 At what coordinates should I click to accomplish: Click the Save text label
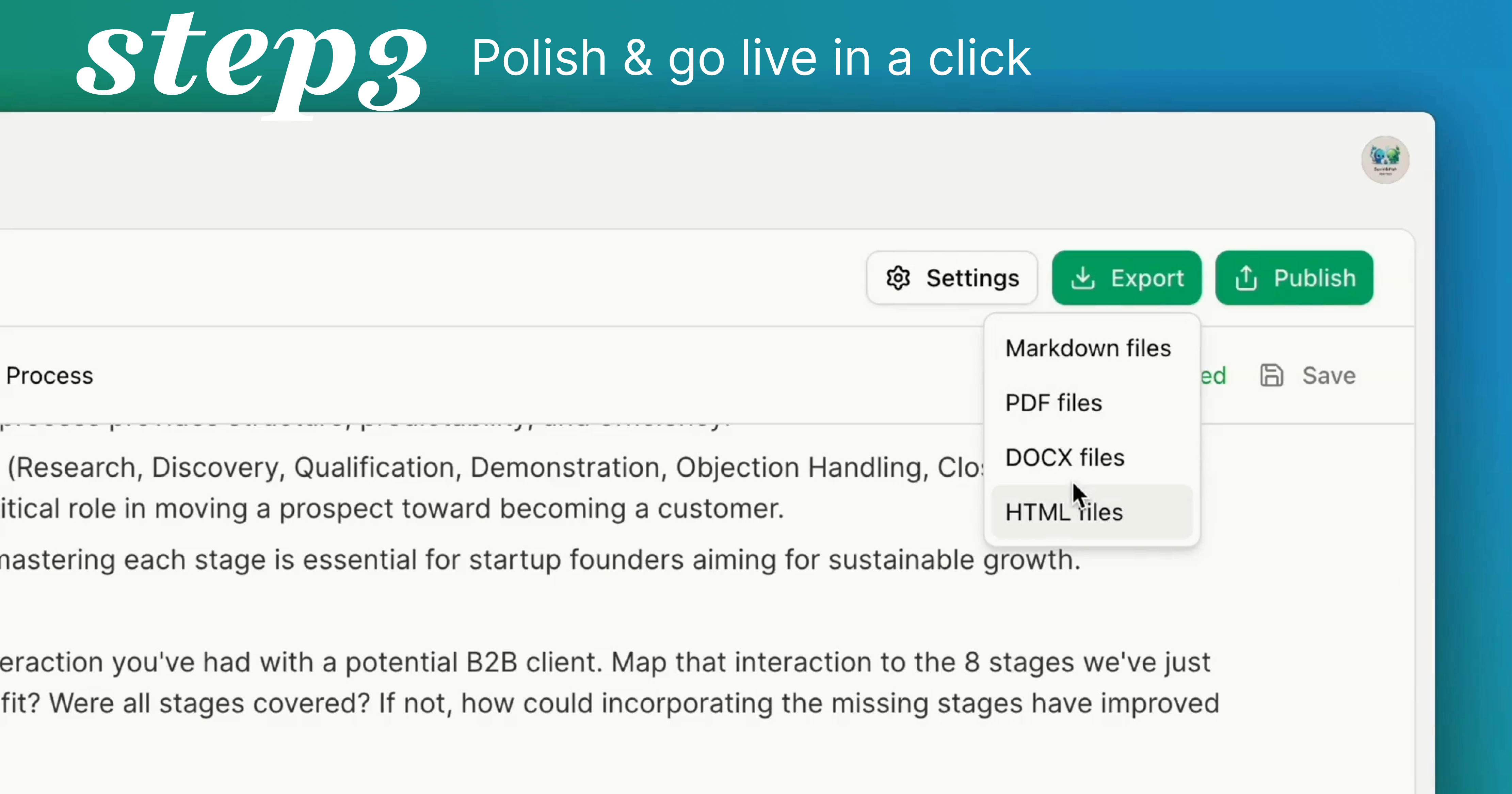1329,375
